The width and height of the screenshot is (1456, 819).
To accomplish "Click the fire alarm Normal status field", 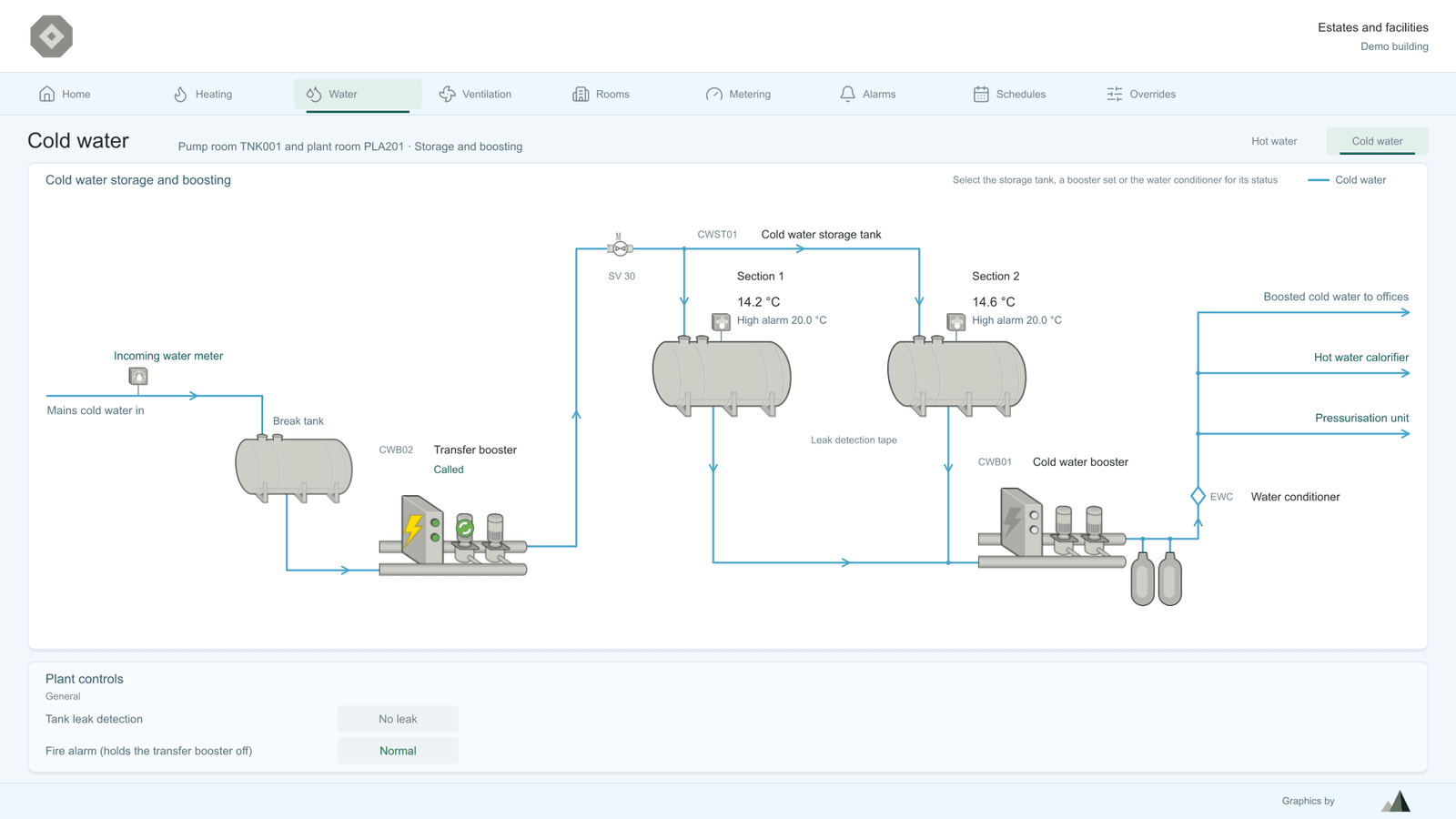I will (398, 751).
